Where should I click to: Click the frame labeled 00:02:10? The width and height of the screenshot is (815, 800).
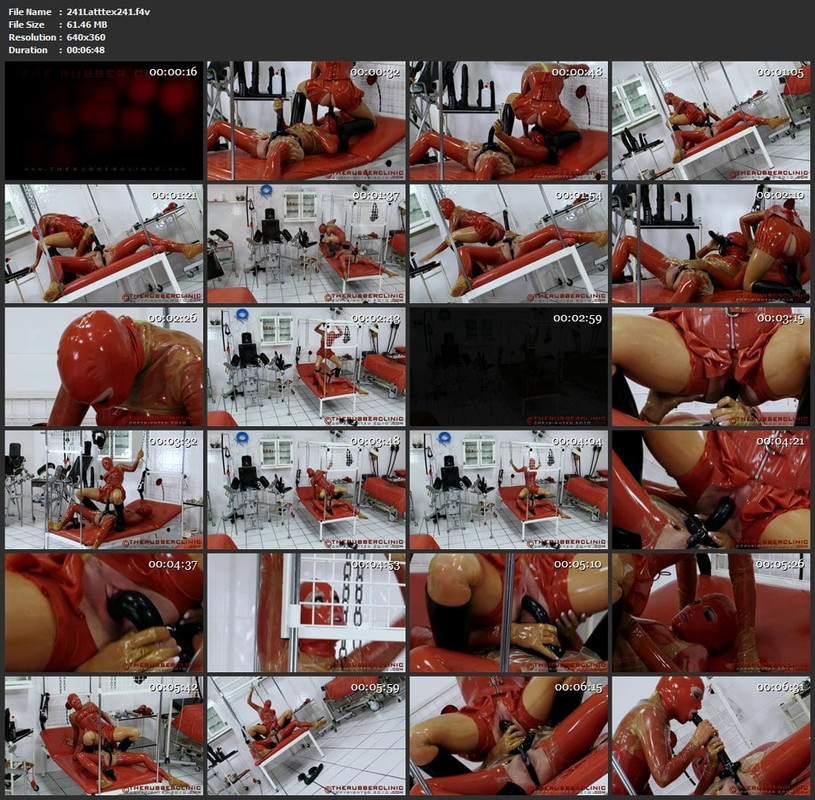coord(711,244)
